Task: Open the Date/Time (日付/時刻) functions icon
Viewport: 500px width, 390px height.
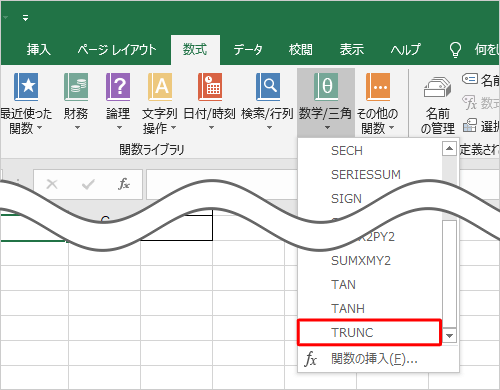Action: coord(210,87)
